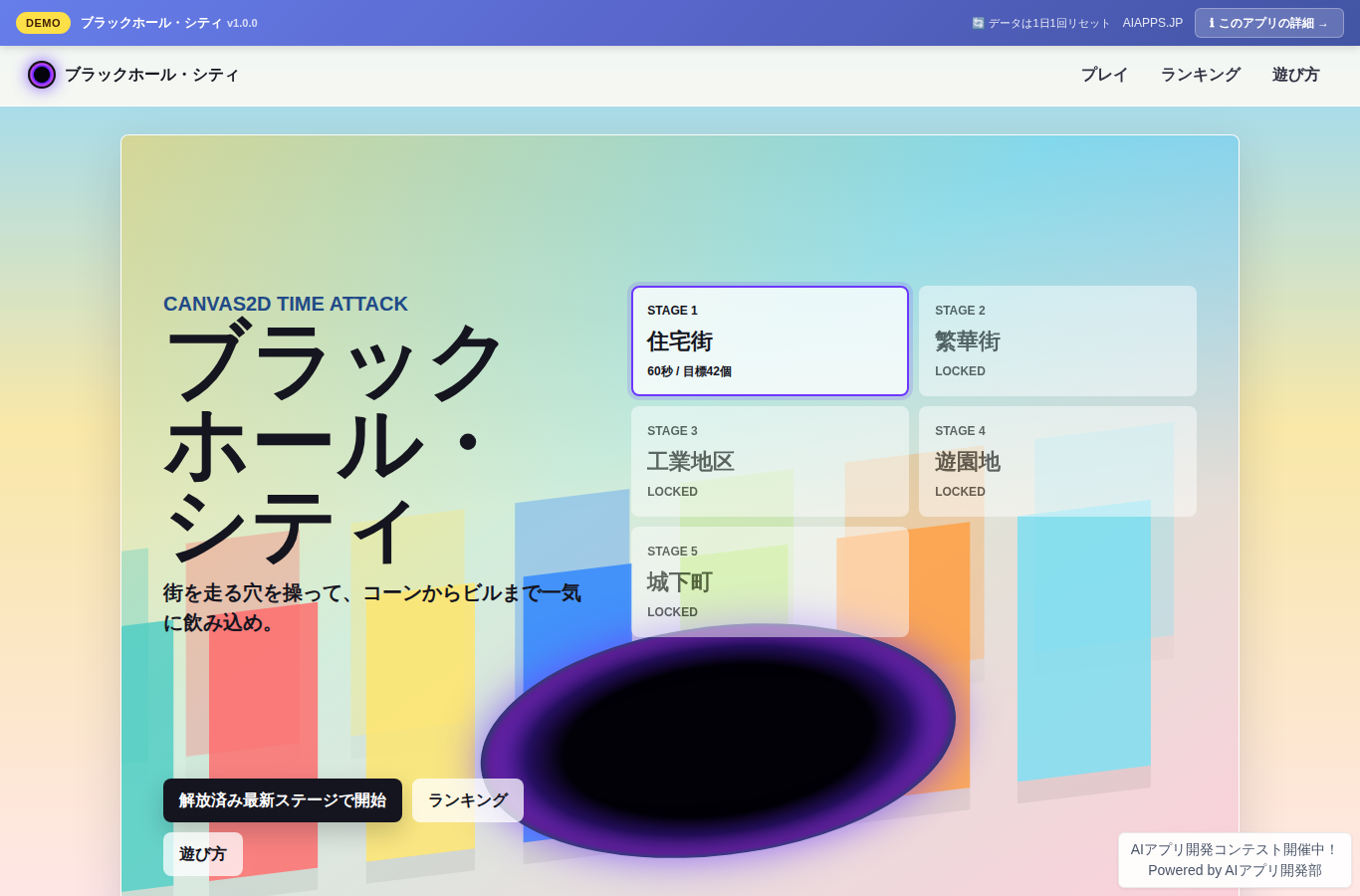This screenshot has width=1360, height=896.
Task: Click the このアプリの詳細 button
Action: [x=1268, y=23]
